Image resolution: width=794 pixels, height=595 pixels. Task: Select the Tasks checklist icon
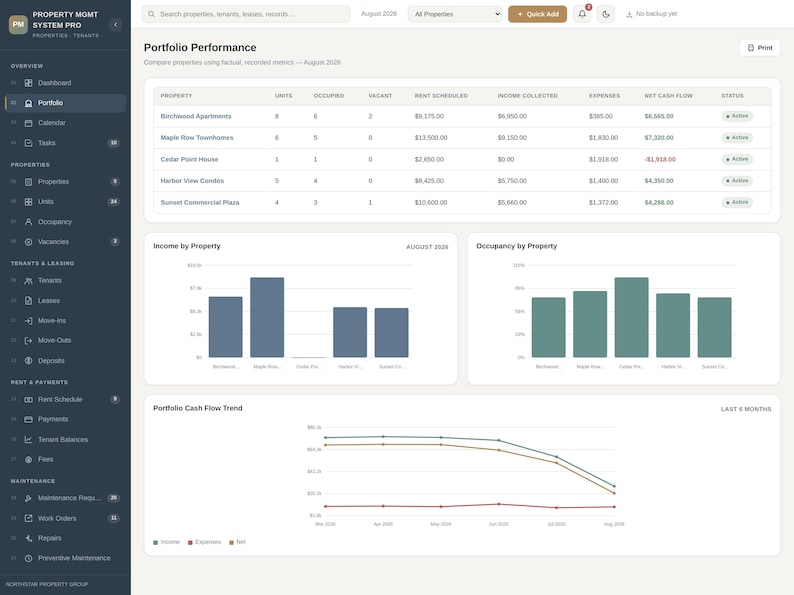coord(28,143)
